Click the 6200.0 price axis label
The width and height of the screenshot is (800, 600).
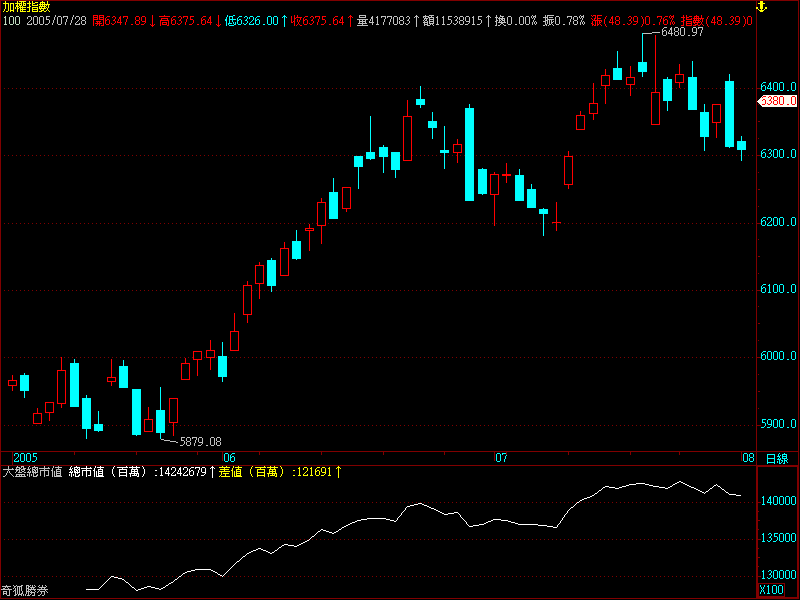[x=778, y=222]
